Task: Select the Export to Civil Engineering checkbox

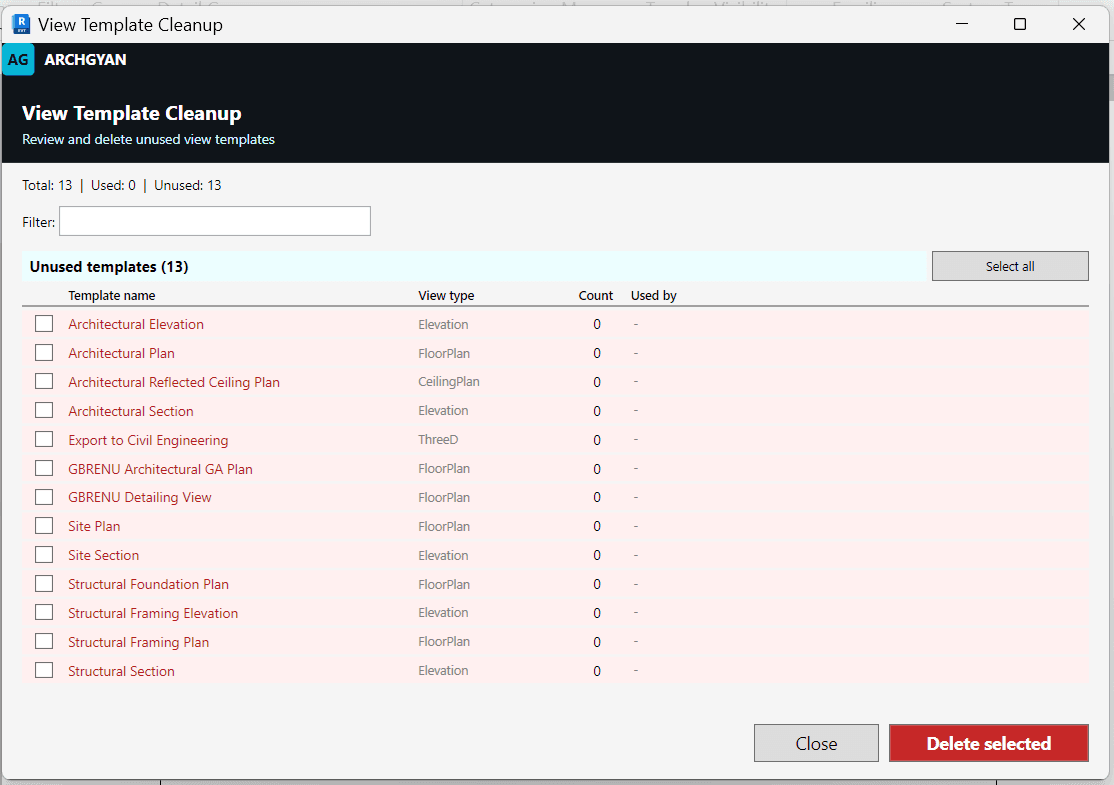Action: click(x=44, y=440)
